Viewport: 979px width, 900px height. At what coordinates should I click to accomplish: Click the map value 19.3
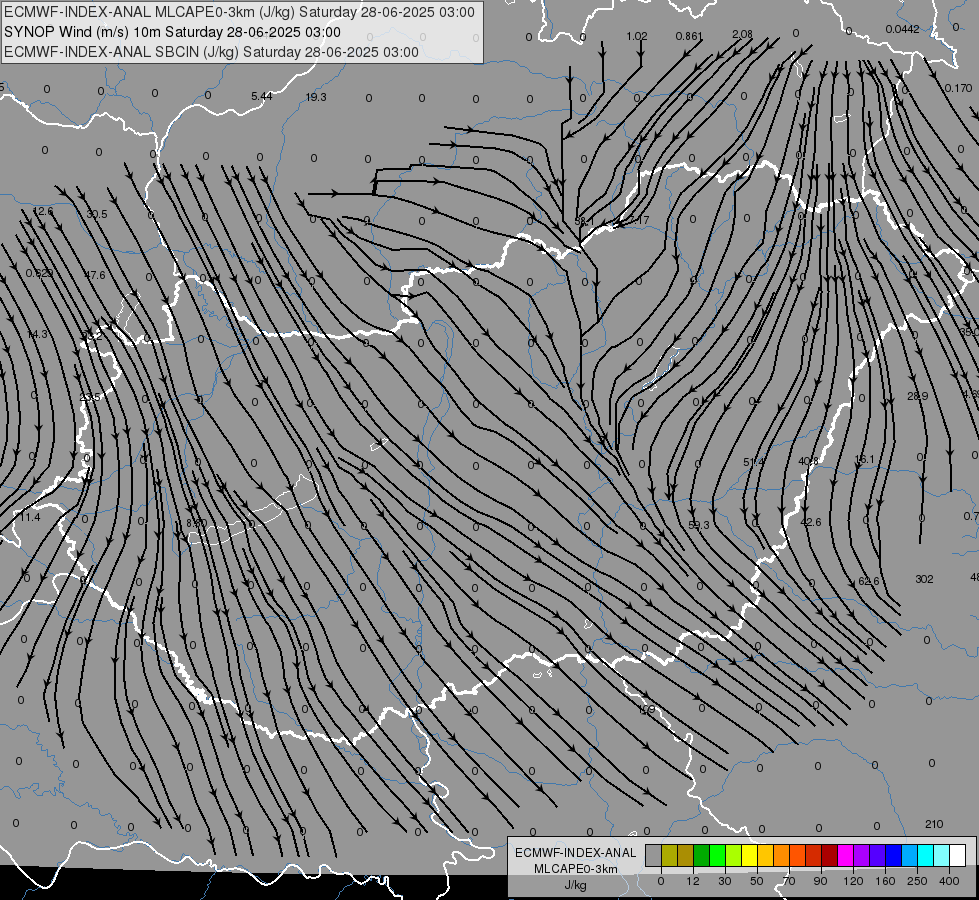pyautogui.click(x=316, y=97)
